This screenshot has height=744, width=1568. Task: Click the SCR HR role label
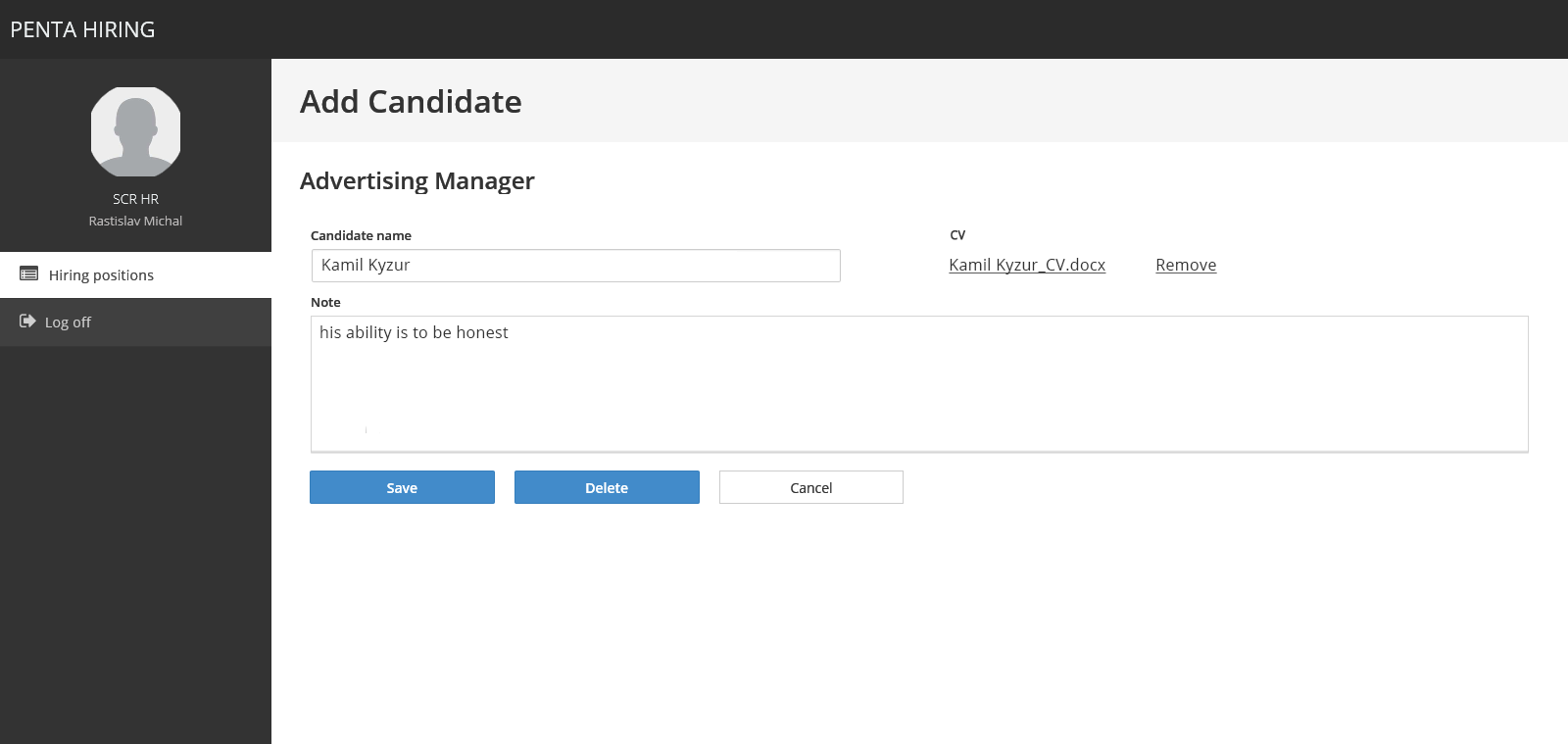135,199
